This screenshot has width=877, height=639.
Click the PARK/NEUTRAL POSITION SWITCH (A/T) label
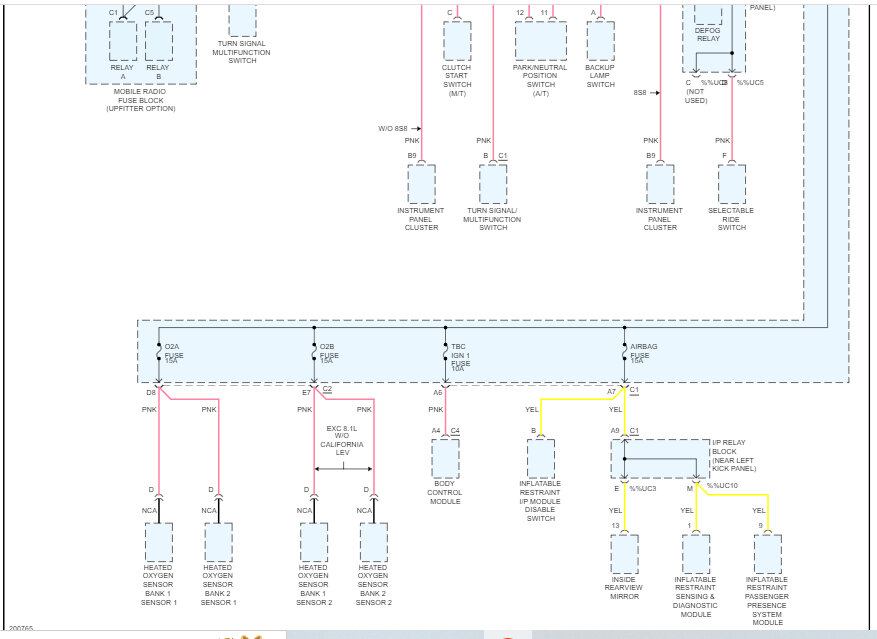click(x=540, y=81)
